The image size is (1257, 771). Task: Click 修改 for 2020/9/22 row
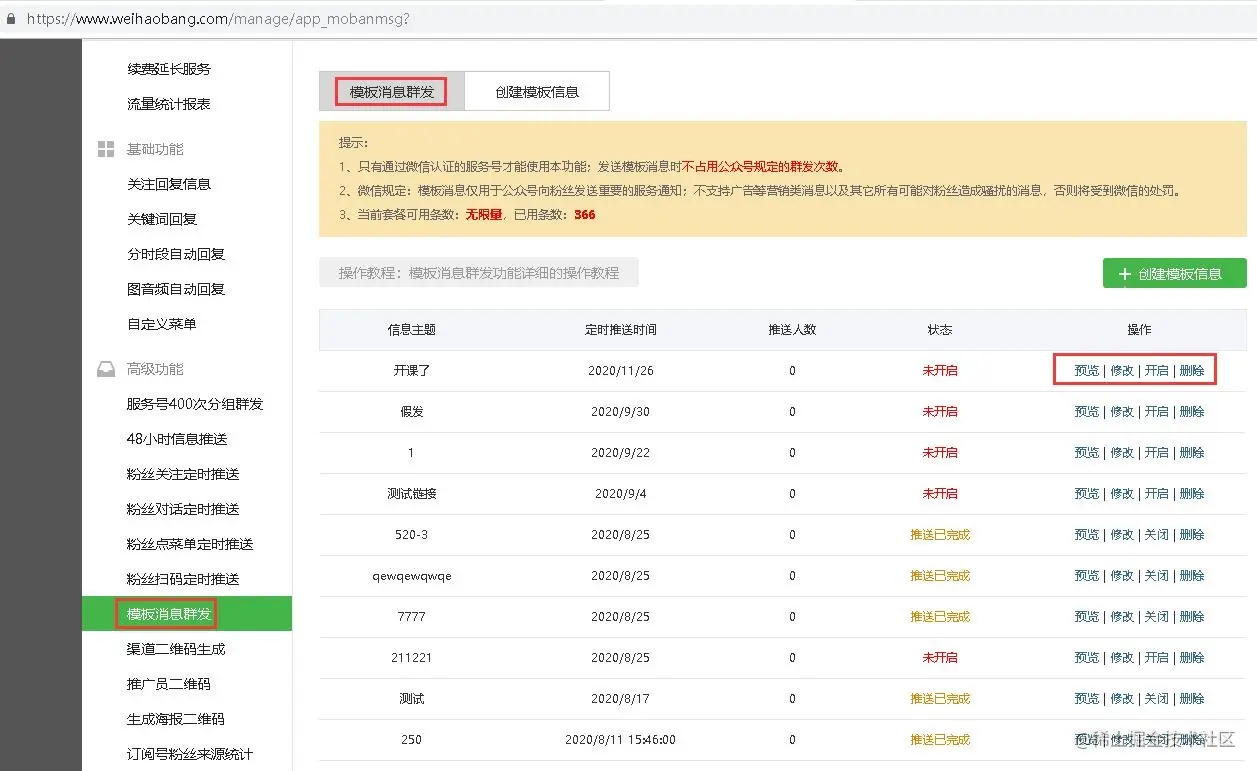click(x=1122, y=452)
